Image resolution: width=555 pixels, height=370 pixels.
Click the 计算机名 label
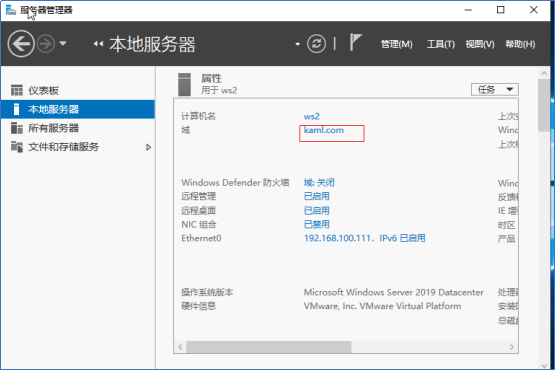198,116
